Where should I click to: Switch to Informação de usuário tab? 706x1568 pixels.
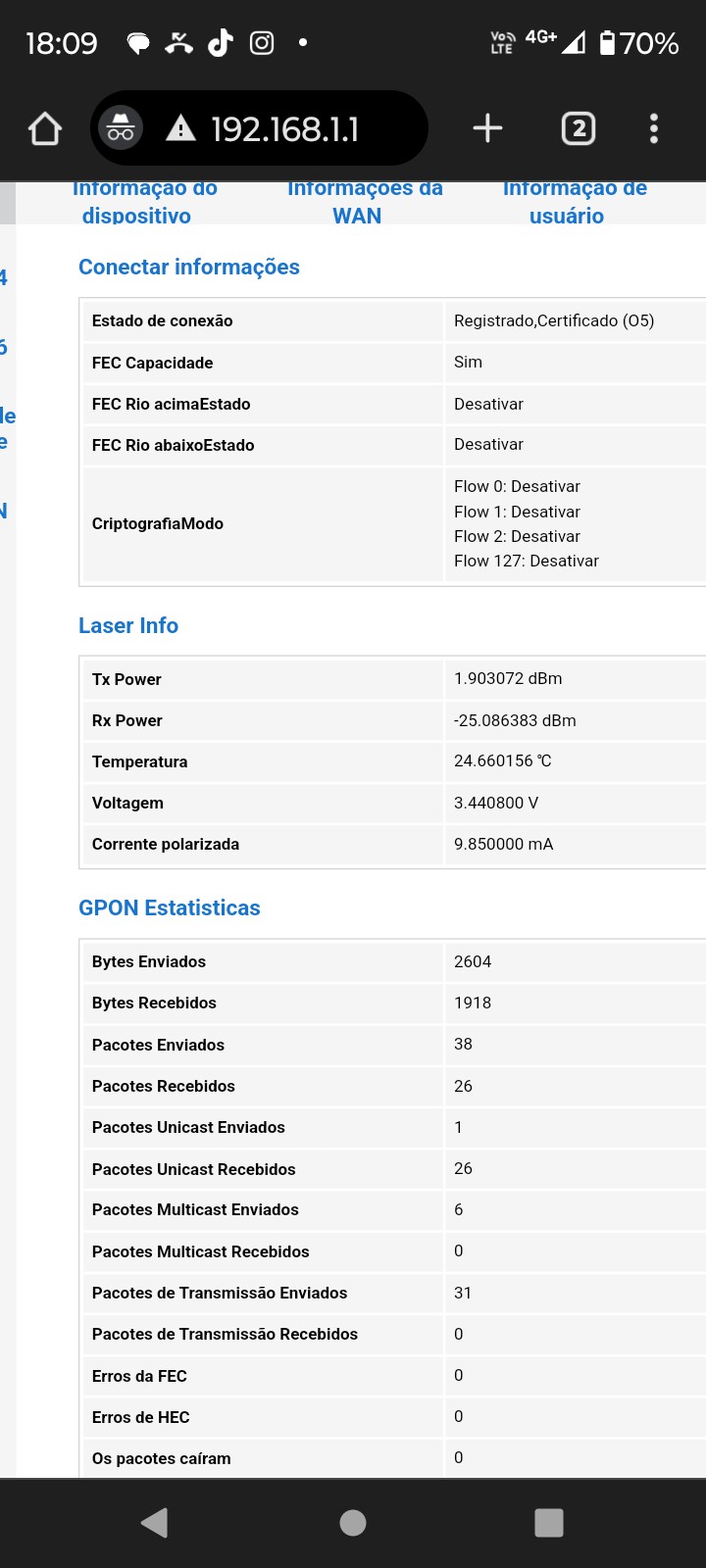pyautogui.click(x=574, y=202)
